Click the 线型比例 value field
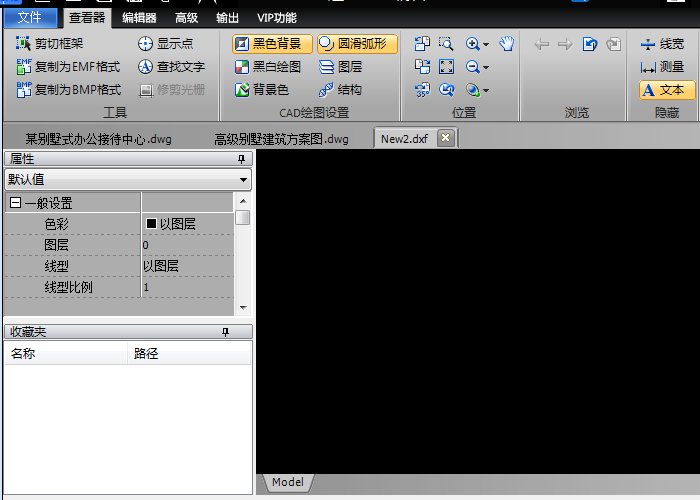Viewport: 700px width, 500px height. (188, 287)
